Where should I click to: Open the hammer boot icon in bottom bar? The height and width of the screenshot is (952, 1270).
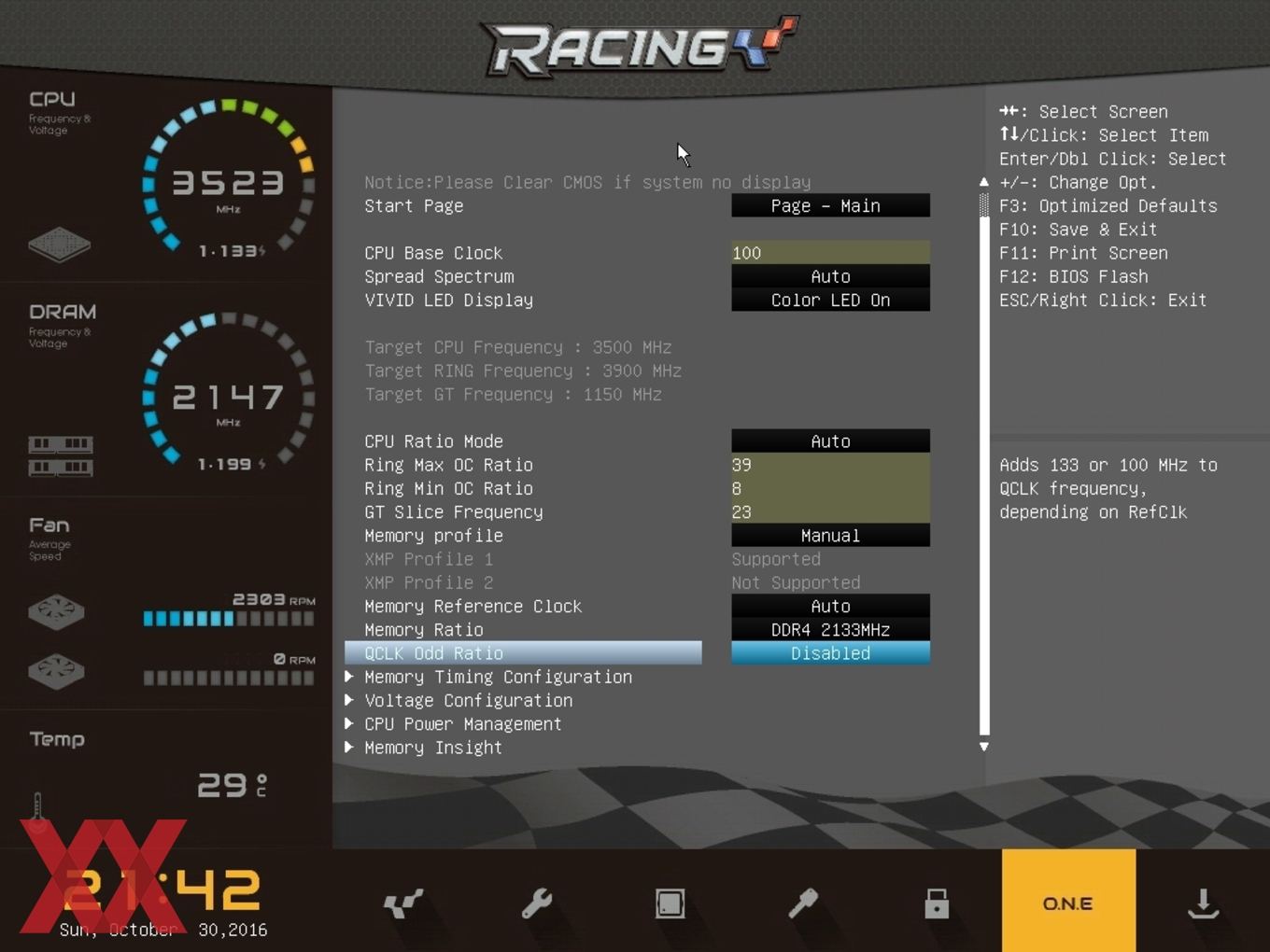pyautogui.click(x=803, y=903)
